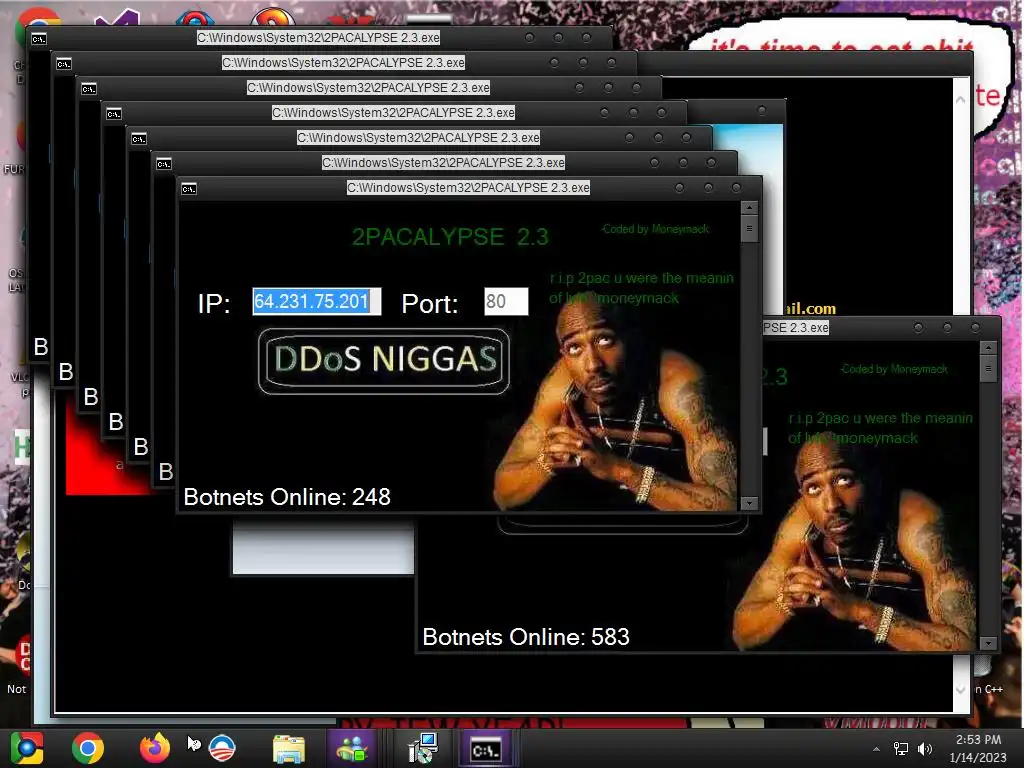1024x768 pixels.
Task: Click the yellow 'il.com' link text
Action: click(x=810, y=308)
